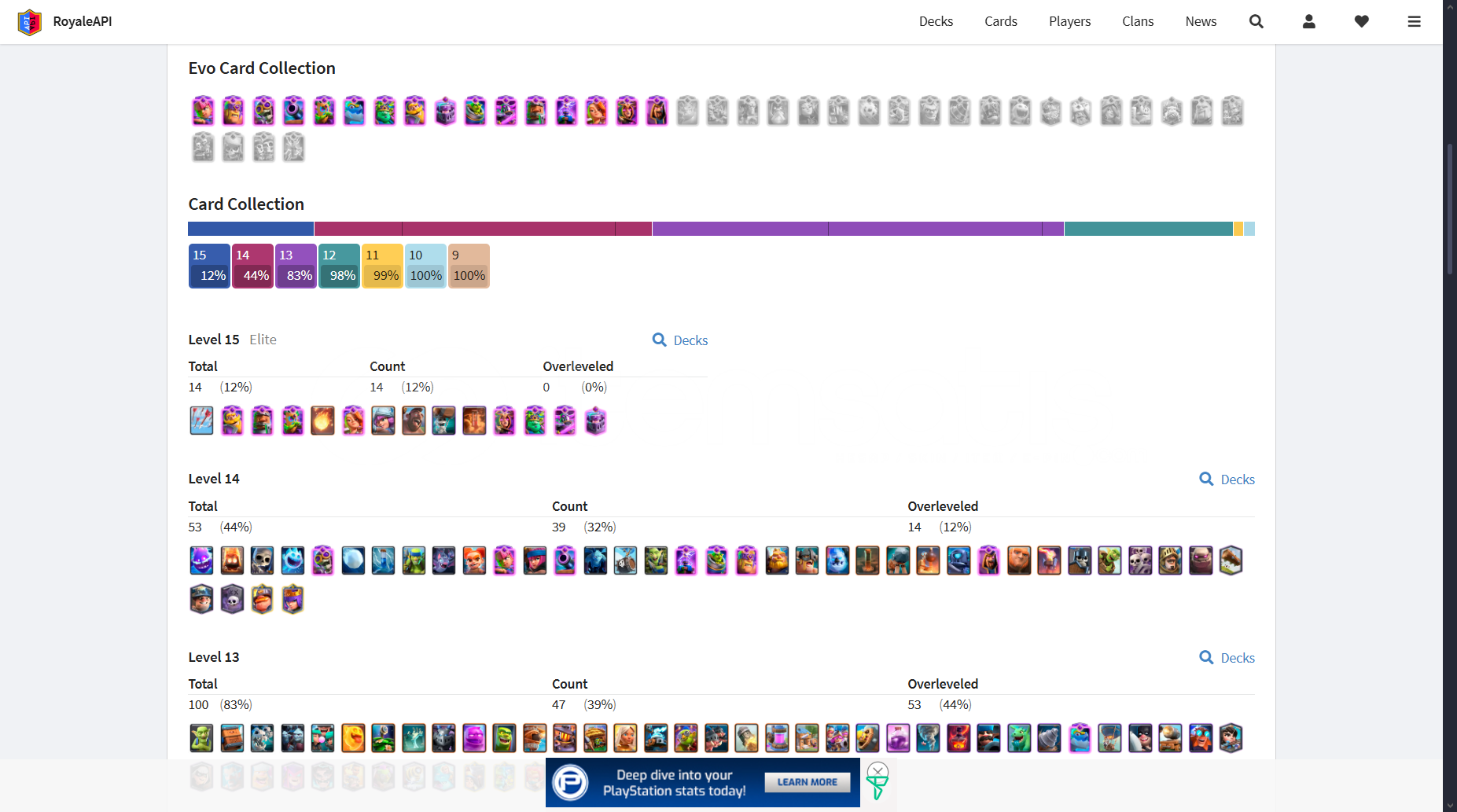
Task: Click the Giant Snowball card in Level 14
Action: pos(353,560)
